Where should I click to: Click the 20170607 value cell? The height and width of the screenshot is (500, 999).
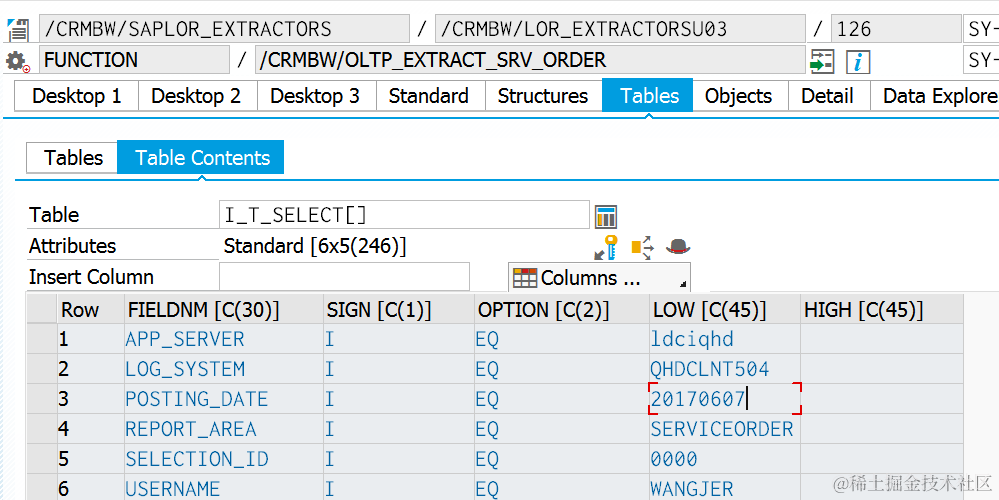pyautogui.click(x=724, y=399)
